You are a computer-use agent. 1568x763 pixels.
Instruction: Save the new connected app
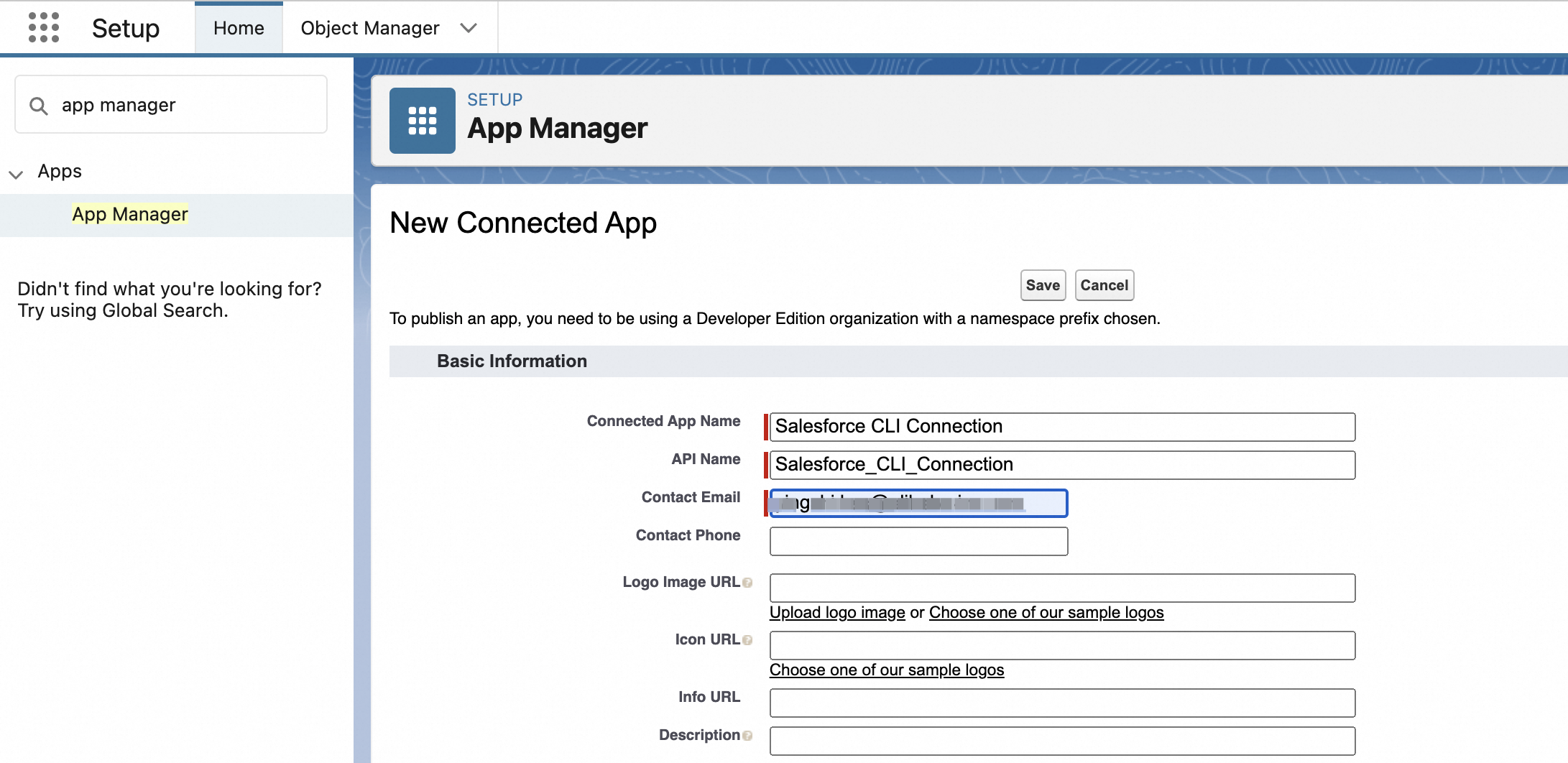[1043, 285]
